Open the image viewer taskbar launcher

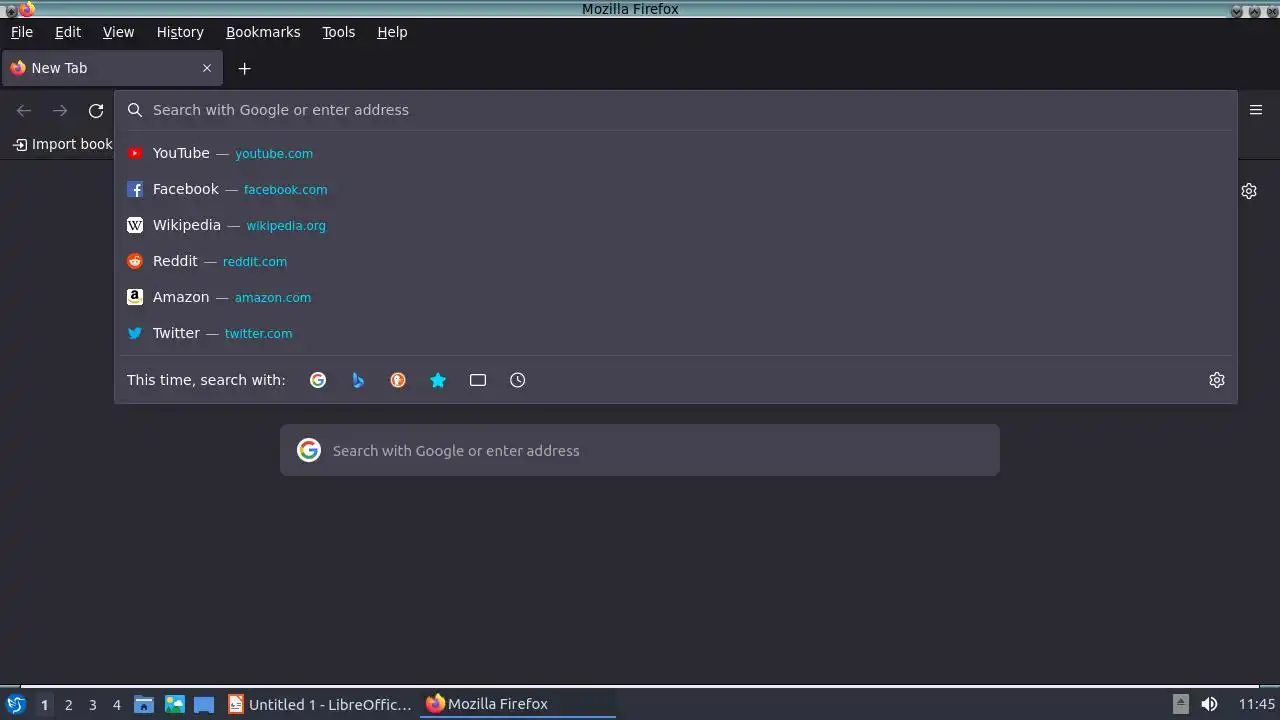[175, 704]
